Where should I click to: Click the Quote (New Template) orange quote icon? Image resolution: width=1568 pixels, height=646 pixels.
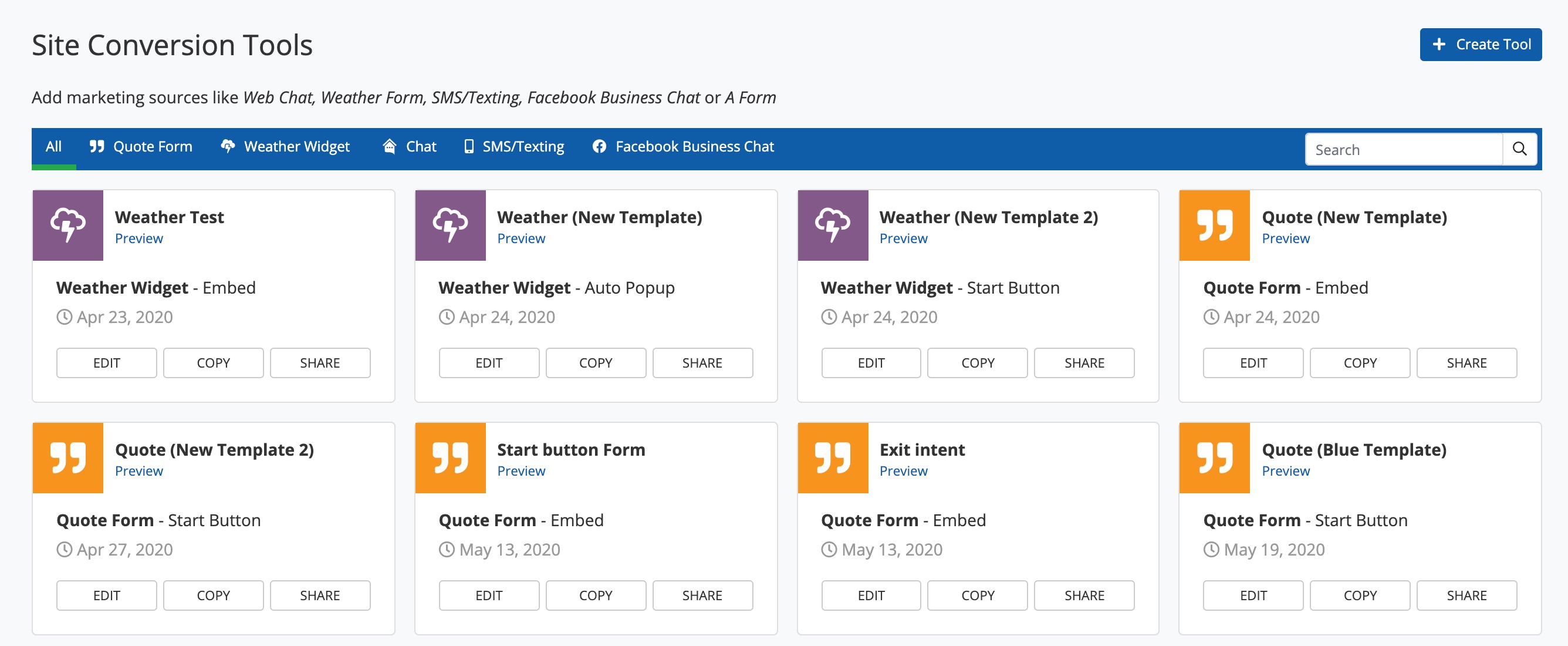[x=1214, y=225]
